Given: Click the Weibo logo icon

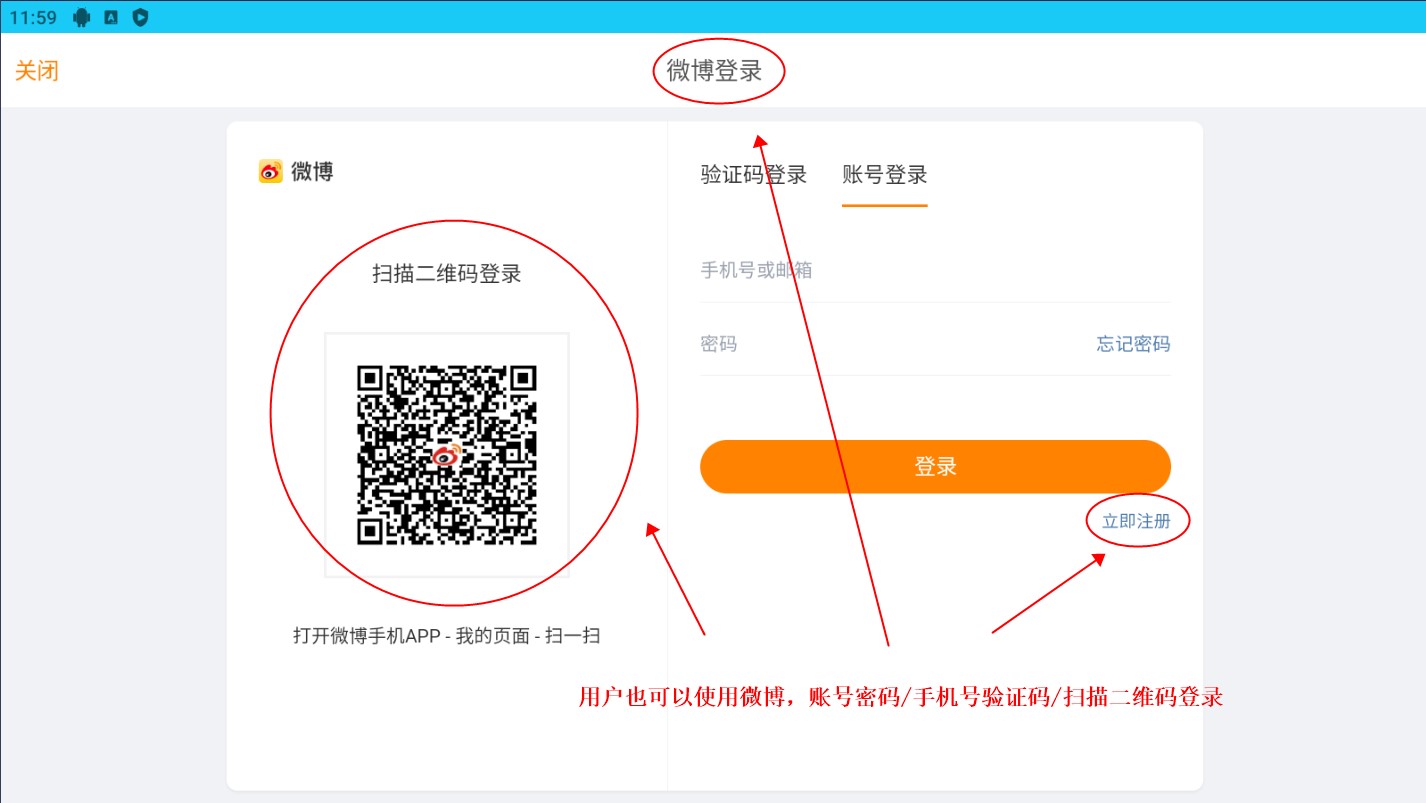Looking at the screenshot, I should (x=271, y=172).
